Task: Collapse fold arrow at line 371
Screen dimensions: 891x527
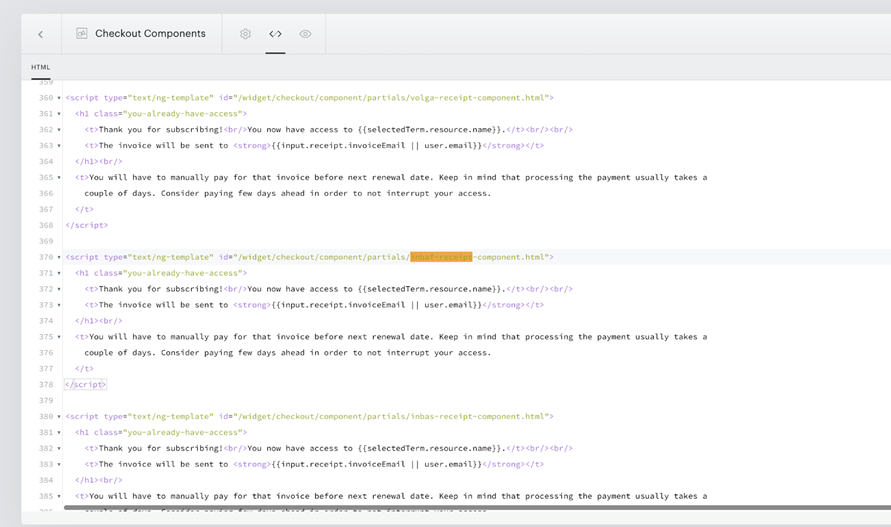Action: coord(59,273)
